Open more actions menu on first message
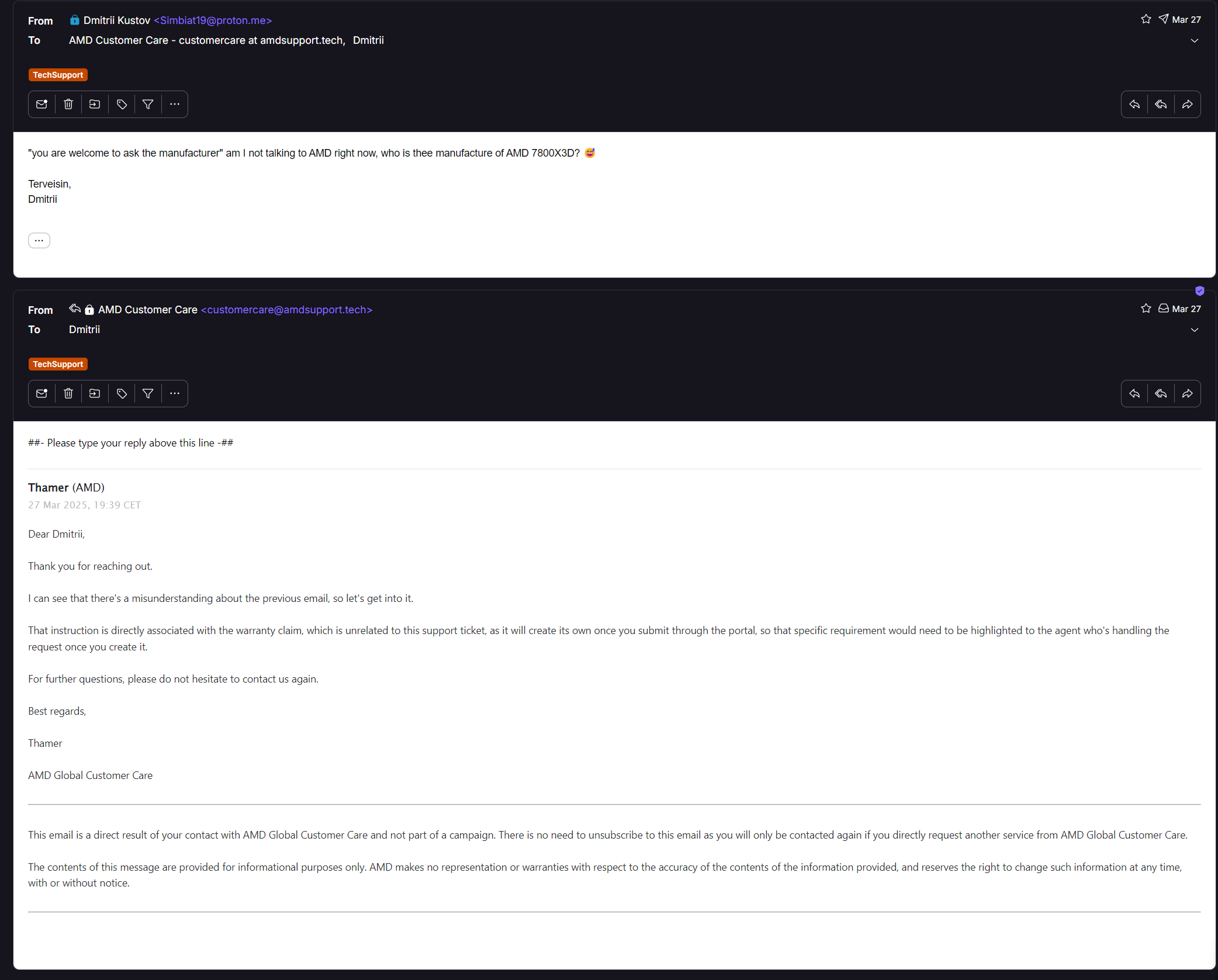 175,105
